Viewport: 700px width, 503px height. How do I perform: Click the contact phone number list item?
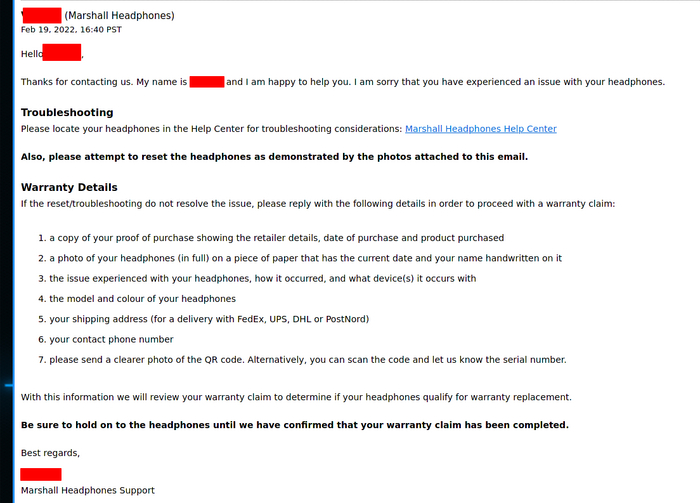click(111, 339)
